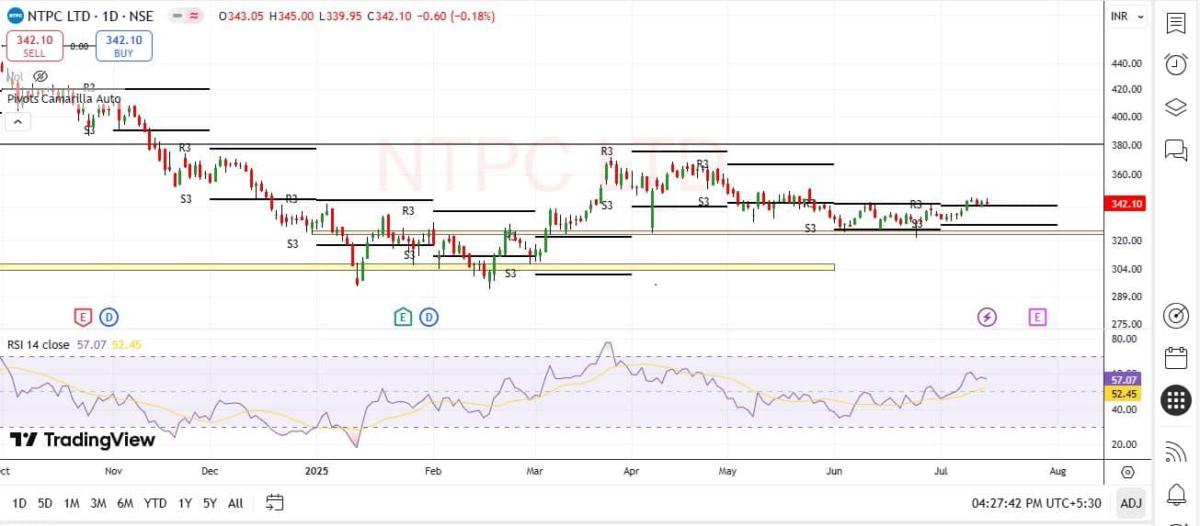This screenshot has height=526, width=1200.
Task: Click the red E earnings marker near November
Action: [83, 317]
